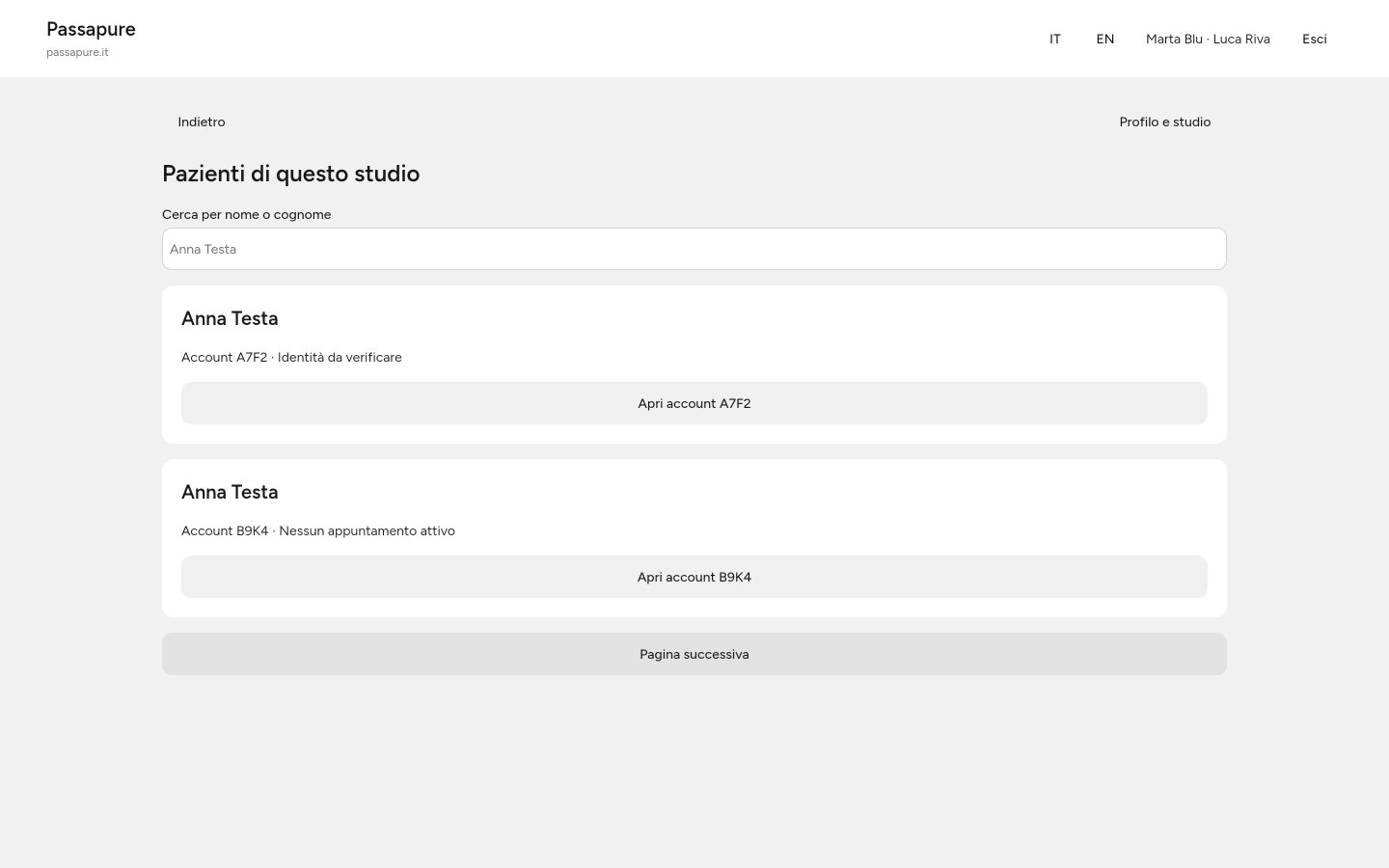This screenshot has height=868, width=1389.
Task: Click the heading 'Pazienti di questo studio'
Action: click(x=290, y=174)
